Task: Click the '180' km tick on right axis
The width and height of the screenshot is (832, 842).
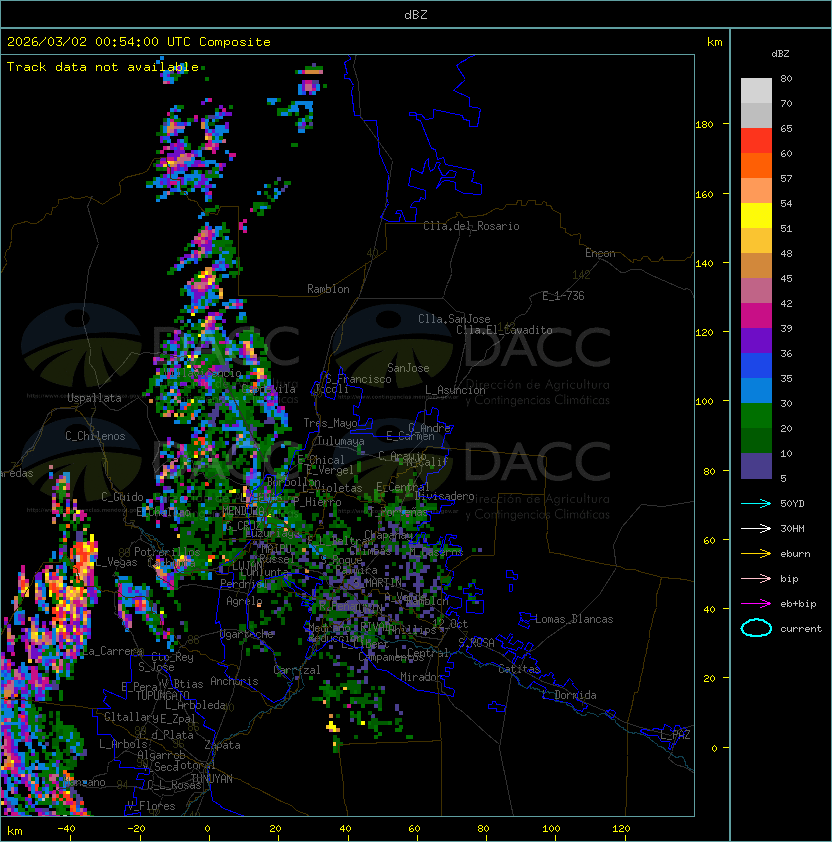Action: 704,125
